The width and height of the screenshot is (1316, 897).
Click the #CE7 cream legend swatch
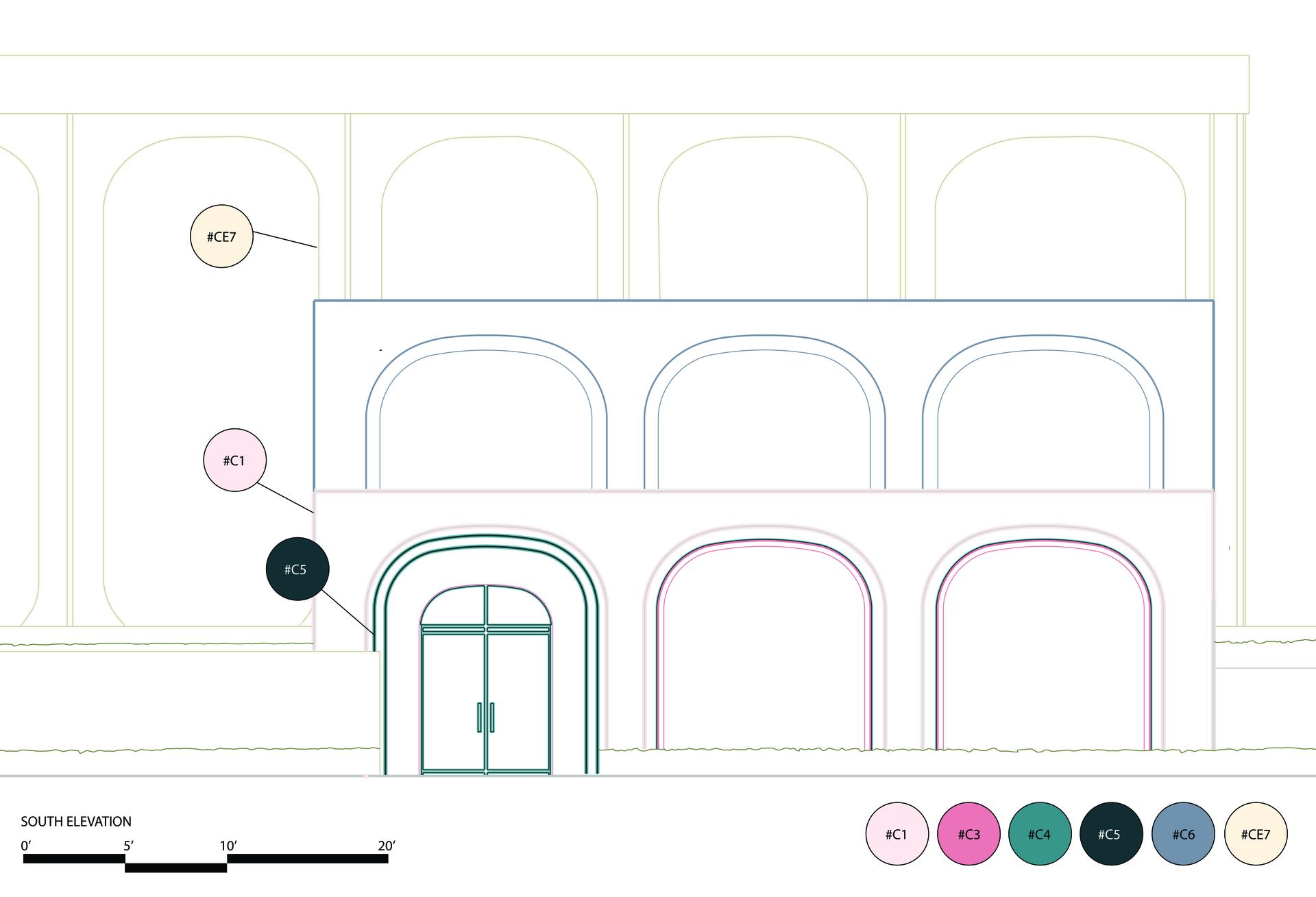tap(1256, 834)
